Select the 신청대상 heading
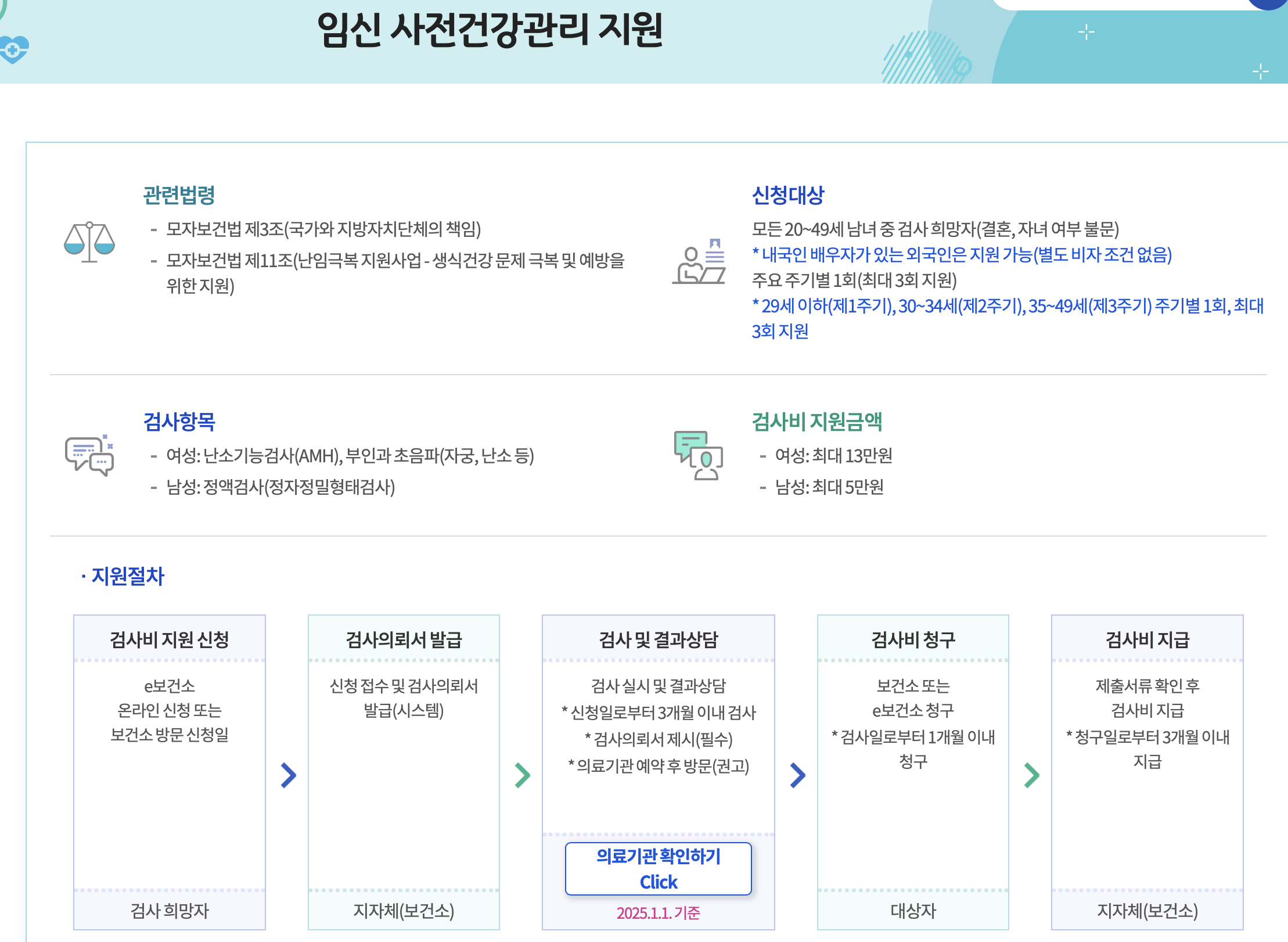1288x942 pixels. 788,195
